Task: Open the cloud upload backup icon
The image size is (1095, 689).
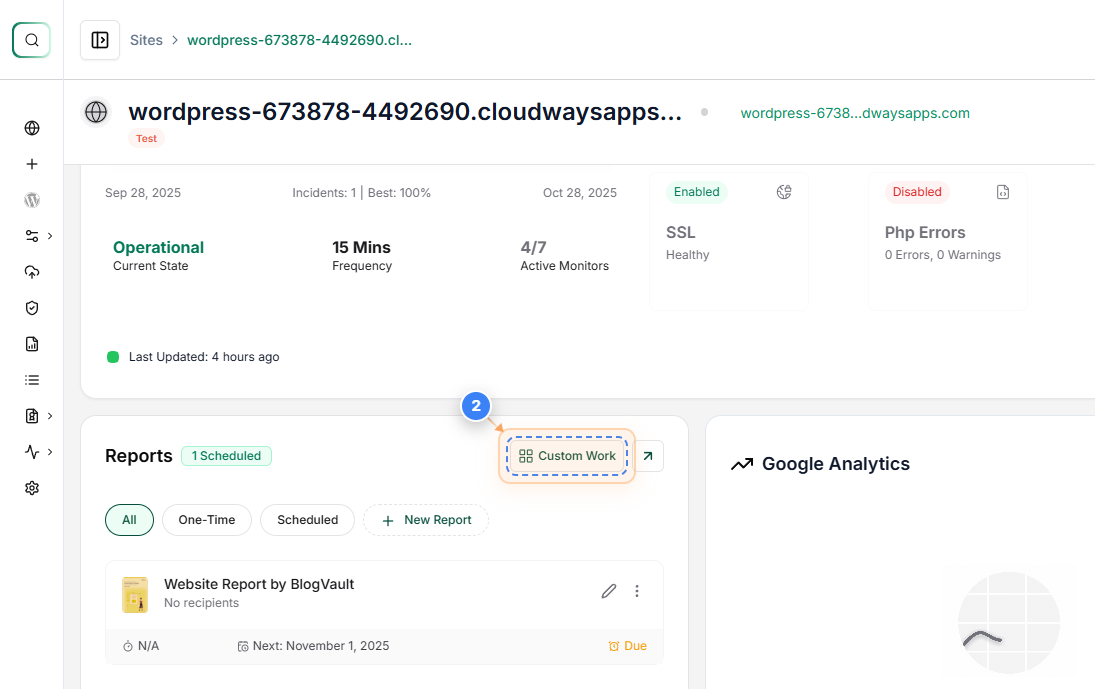Action: pyautogui.click(x=31, y=272)
